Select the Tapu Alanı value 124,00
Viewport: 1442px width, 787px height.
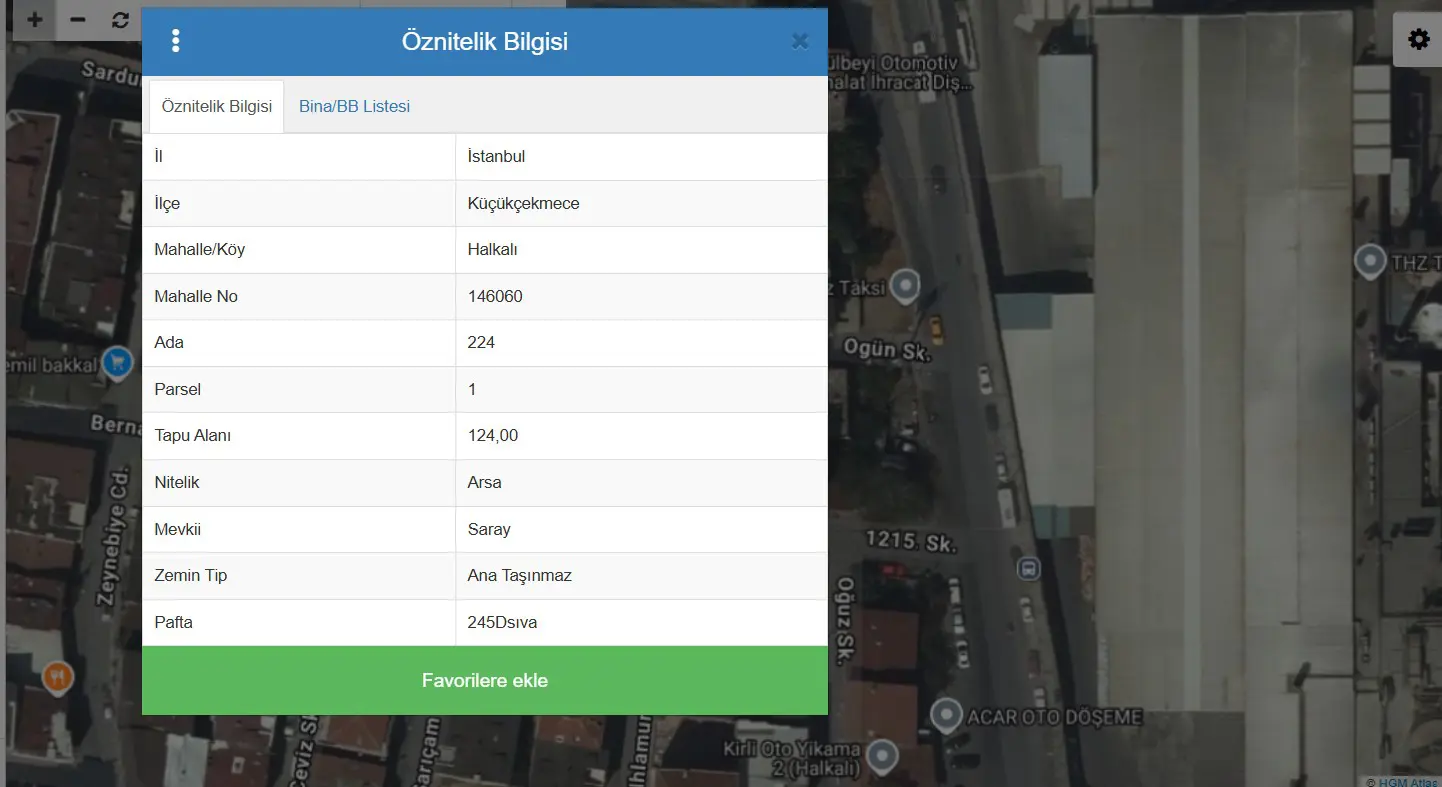coord(641,436)
